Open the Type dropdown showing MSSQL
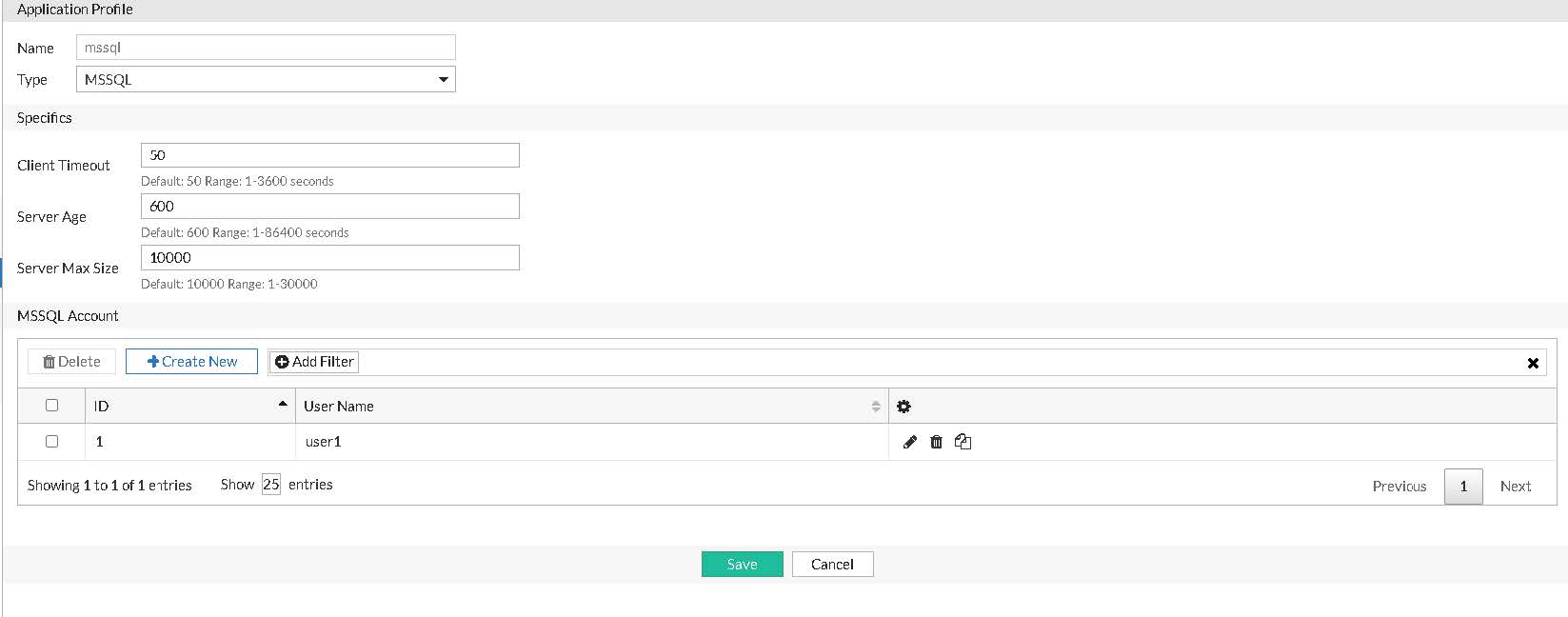 266,79
